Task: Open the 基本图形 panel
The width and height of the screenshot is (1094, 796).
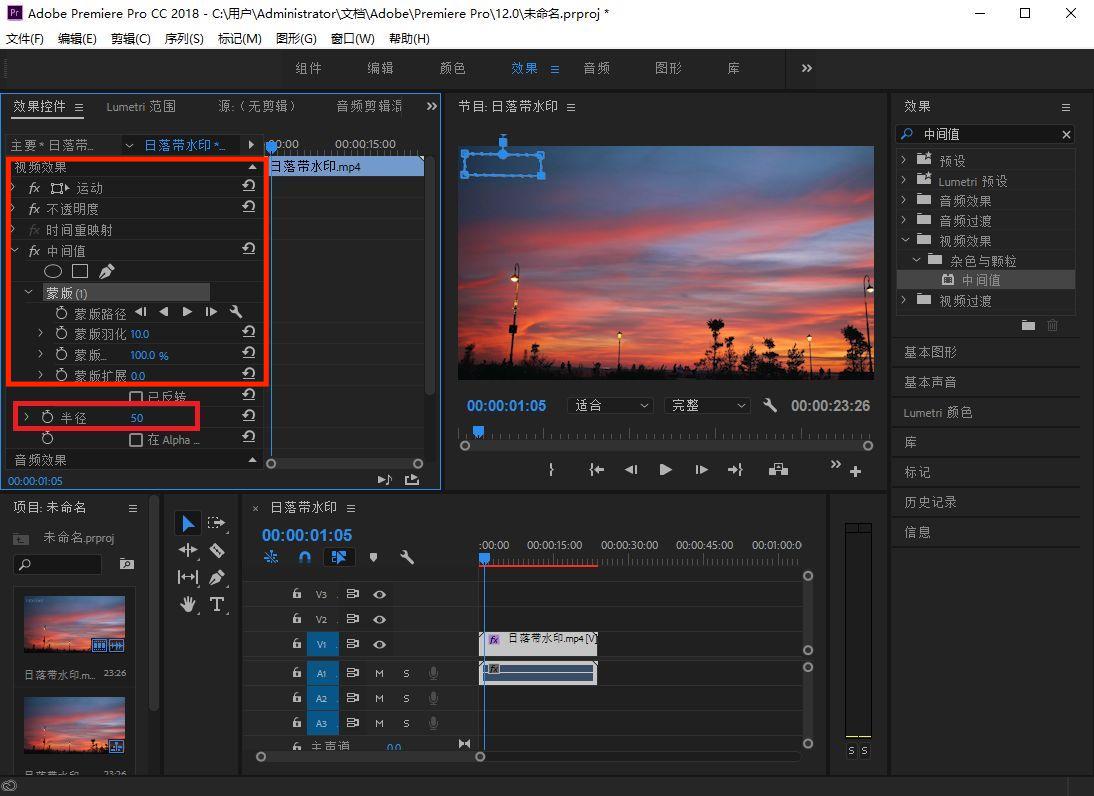Action: click(930, 352)
